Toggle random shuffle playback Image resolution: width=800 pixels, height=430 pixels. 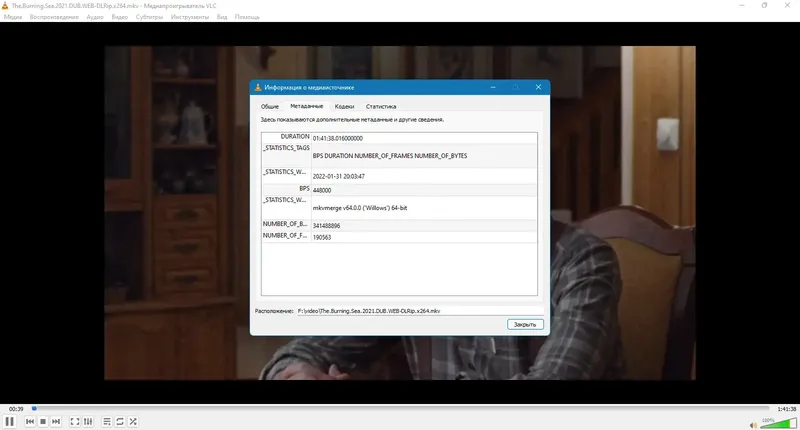(133, 421)
